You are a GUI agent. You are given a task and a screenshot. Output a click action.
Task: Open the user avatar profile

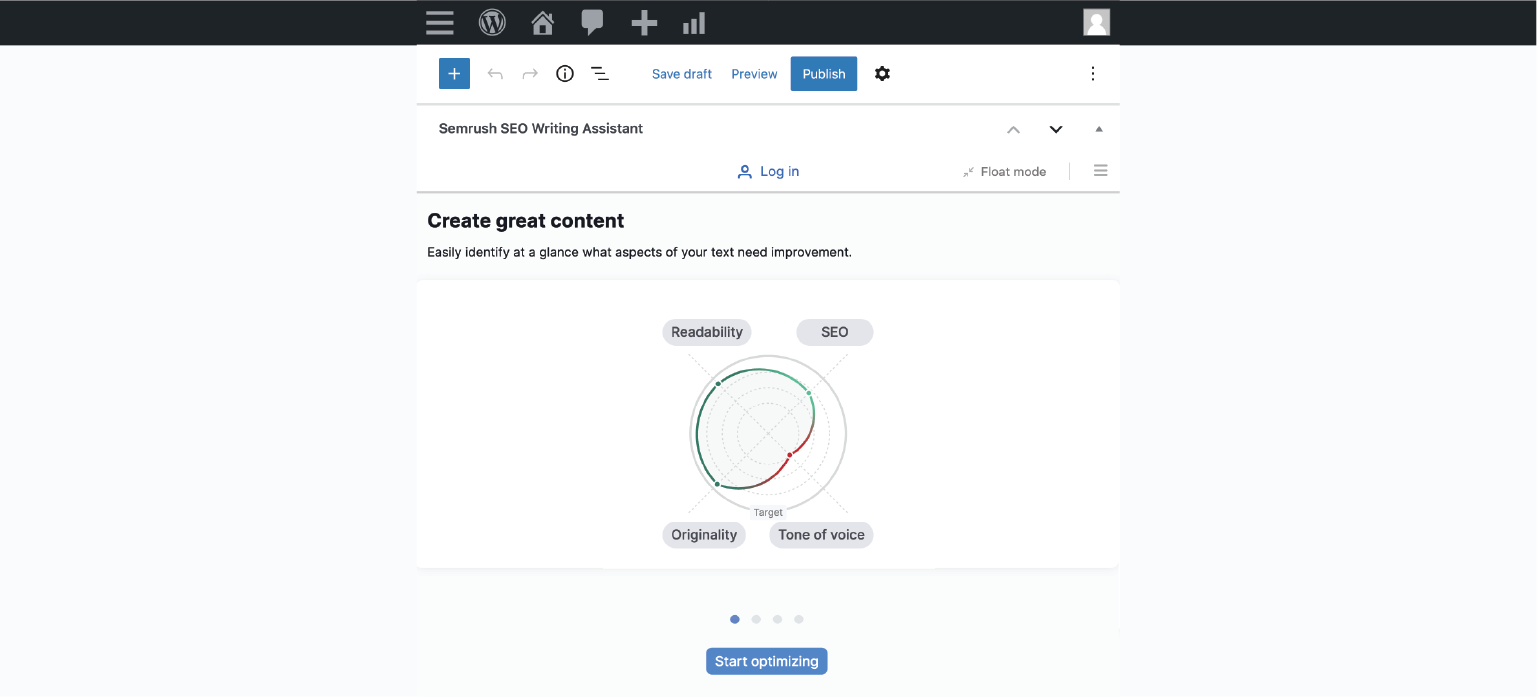tap(1097, 22)
